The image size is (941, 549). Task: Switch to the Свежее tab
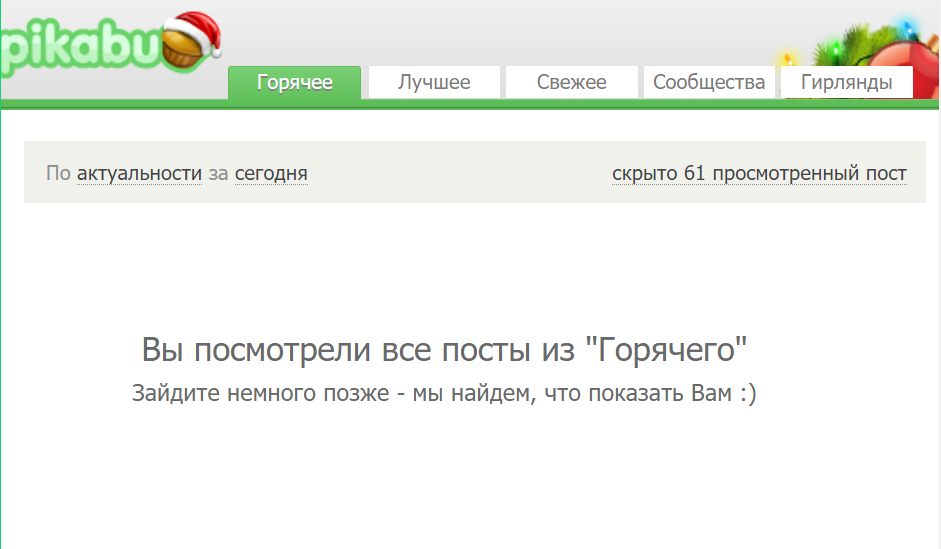click(x=571, y=82)
